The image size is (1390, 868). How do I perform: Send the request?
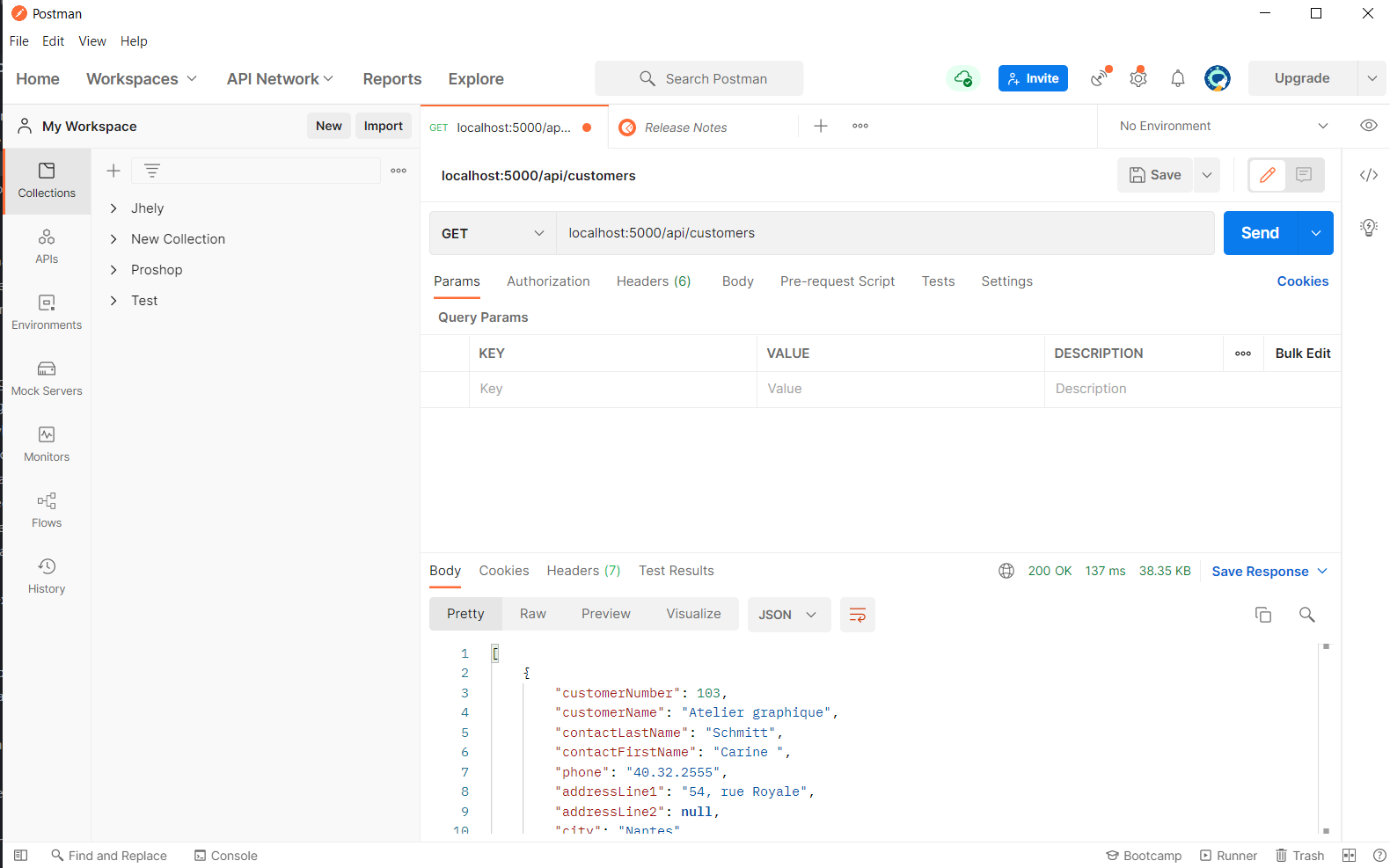(x=1260, y=233)
